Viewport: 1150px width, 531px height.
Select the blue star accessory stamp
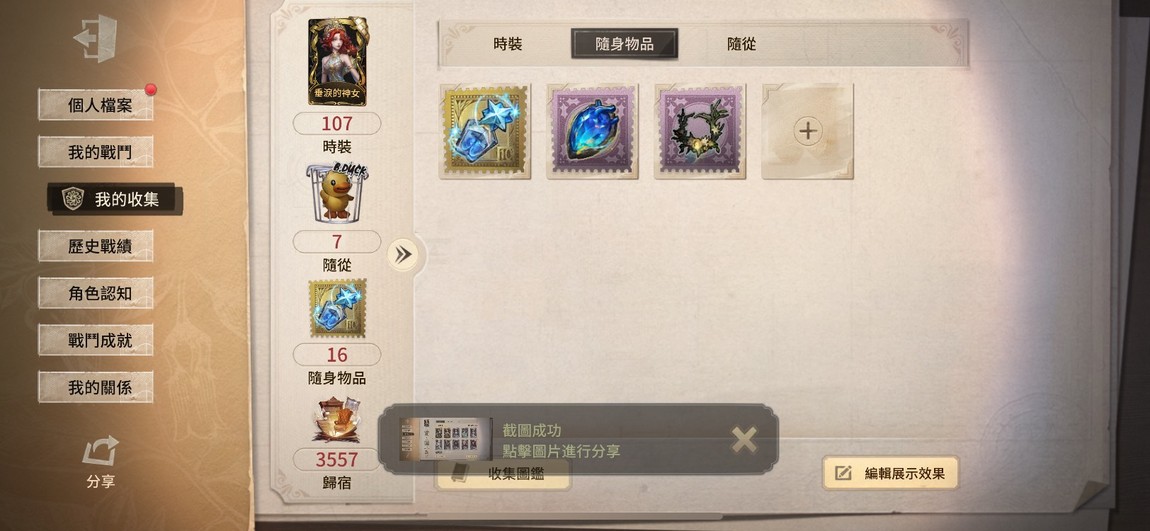tap(485, 131)
